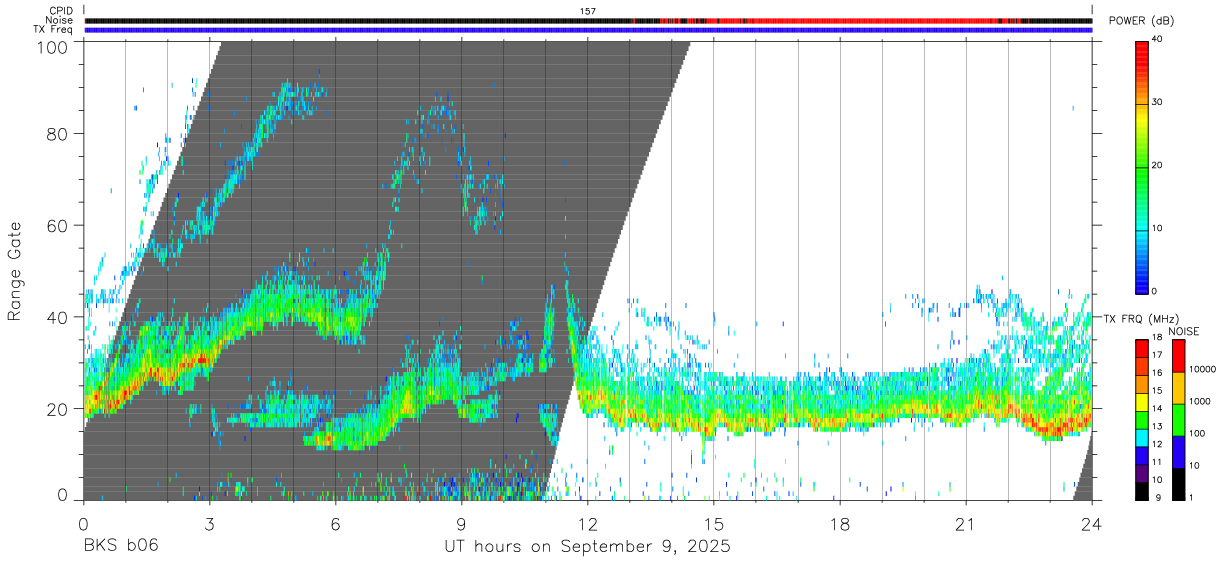Click the 'POWER (dB)' colorbar heading

[1140, 21]
